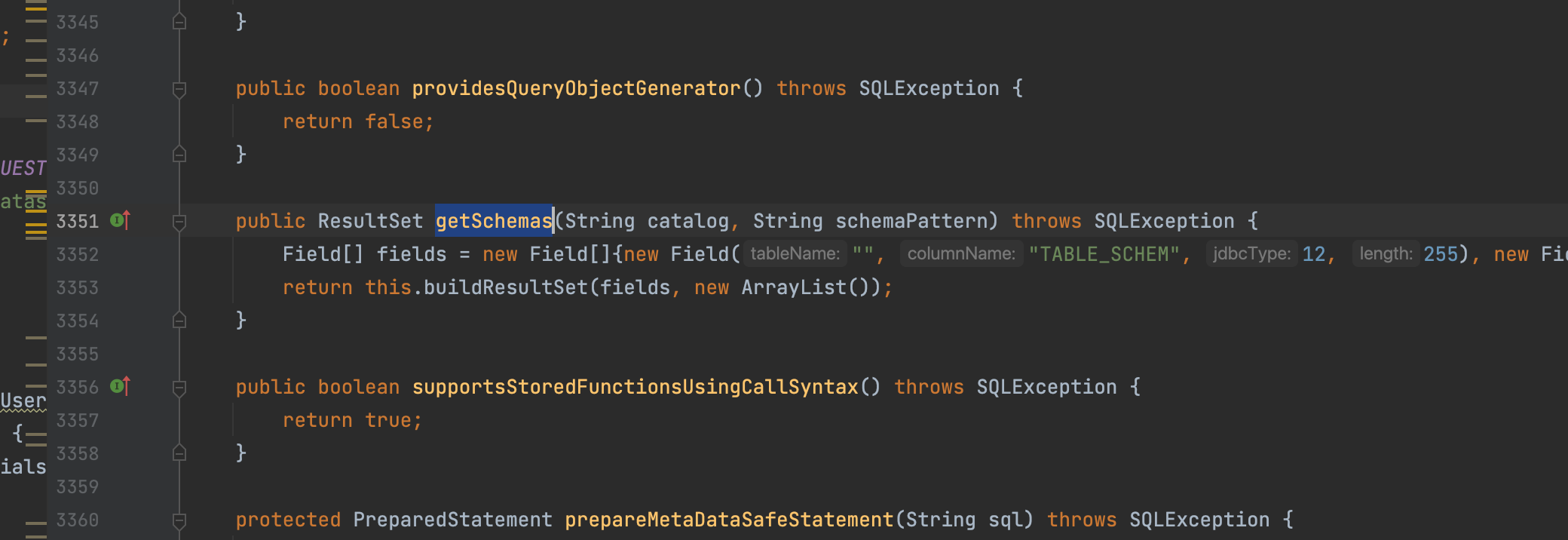Viewport: 1568px width, 540px height.
Task: Click the jdbcType parameter hint
Action: (1251, 254)
